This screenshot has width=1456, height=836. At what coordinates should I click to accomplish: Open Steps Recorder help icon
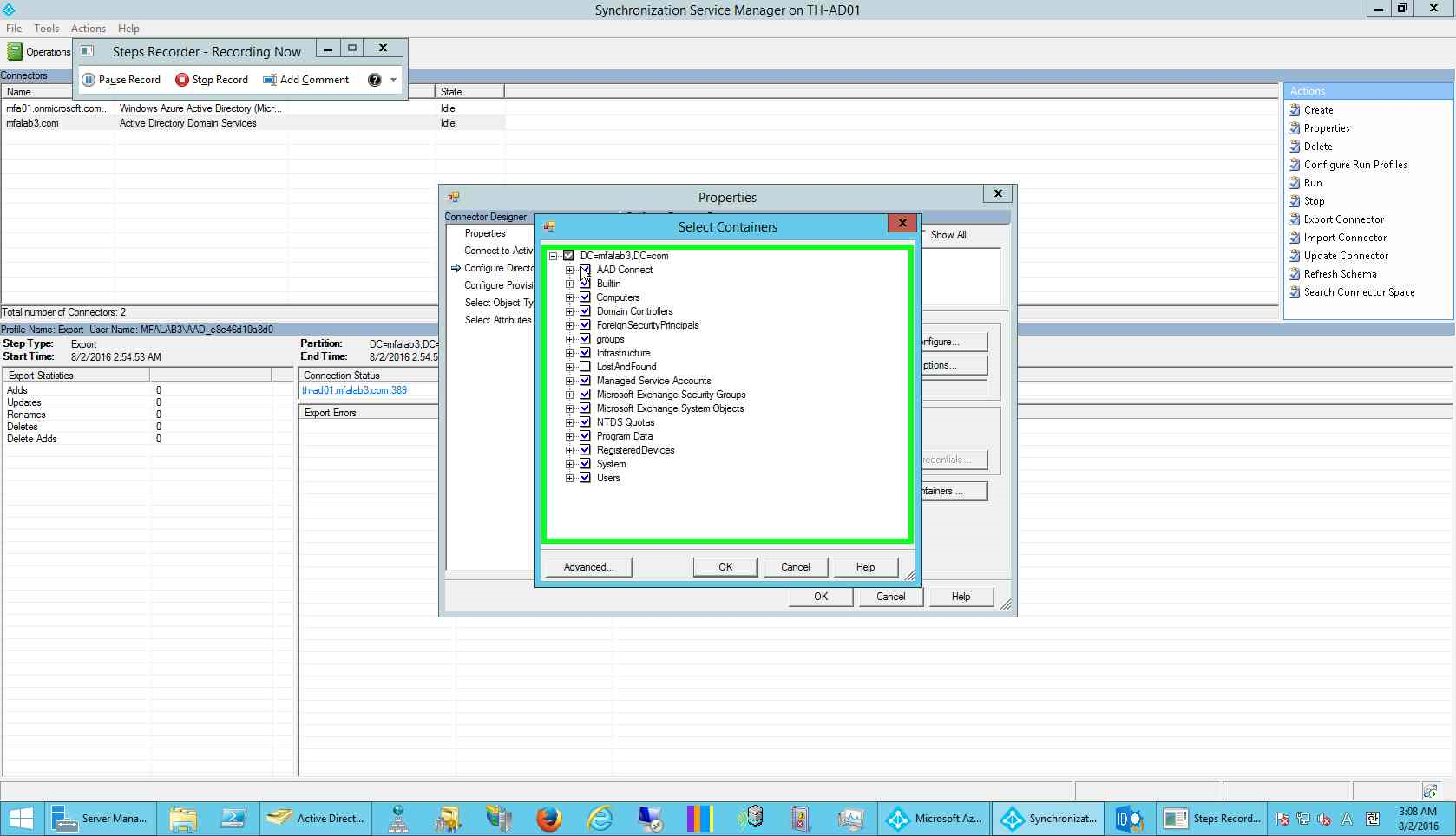pyautogui.click(x=375, y=80)
